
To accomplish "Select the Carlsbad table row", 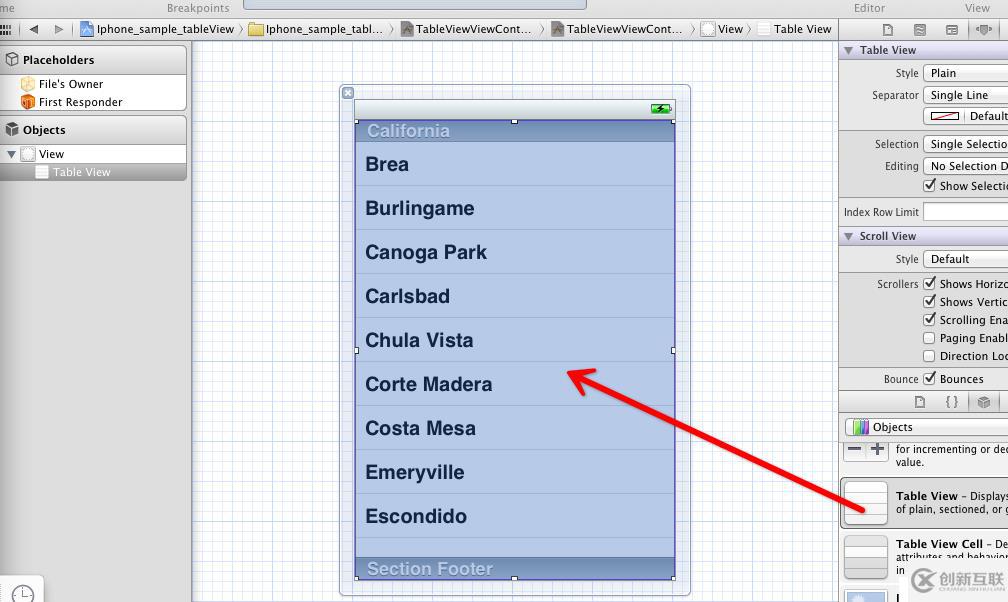I will (x=515, y=296).
